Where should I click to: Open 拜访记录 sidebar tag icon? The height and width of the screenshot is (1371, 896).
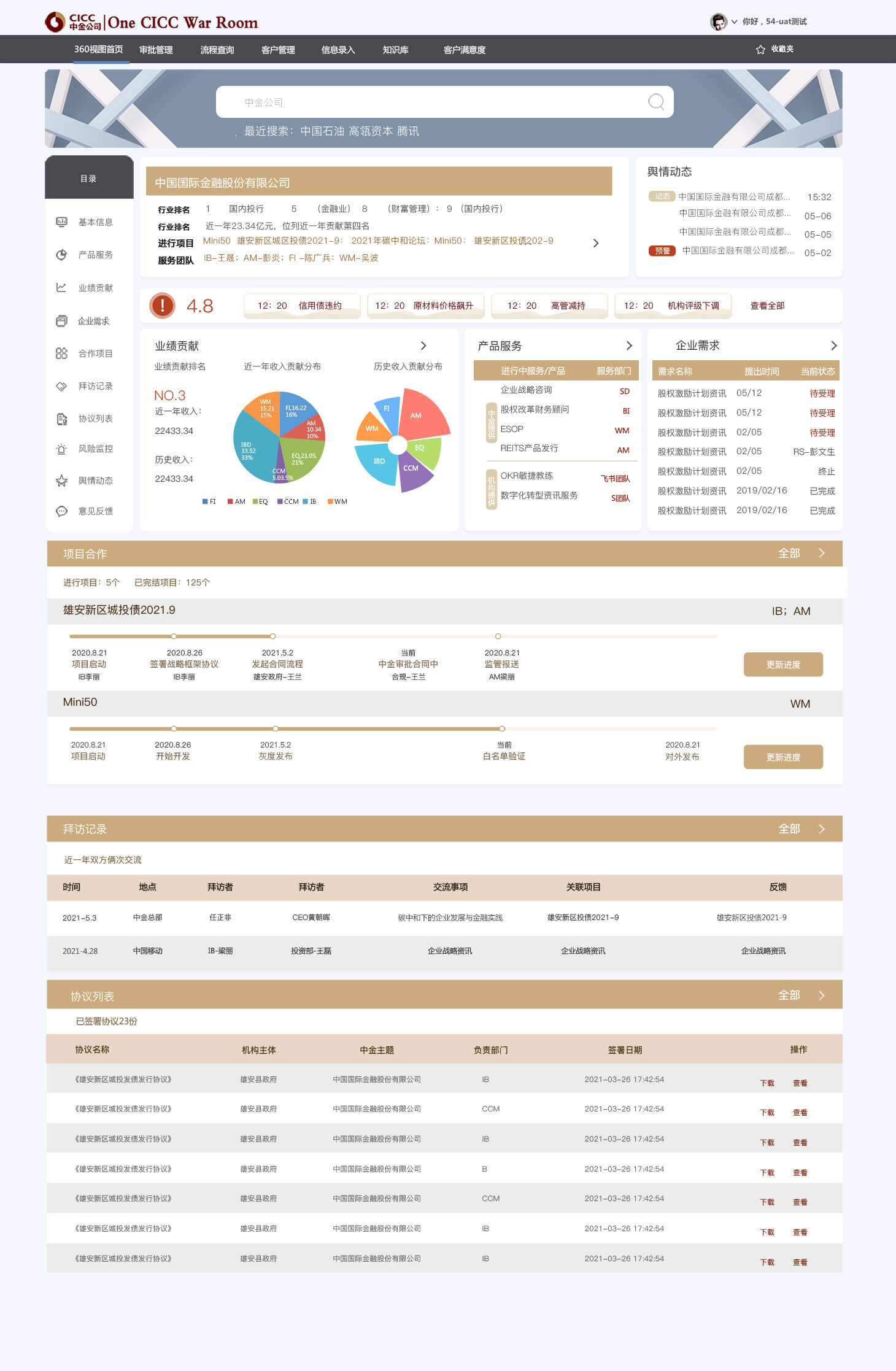tap(61, 386)
